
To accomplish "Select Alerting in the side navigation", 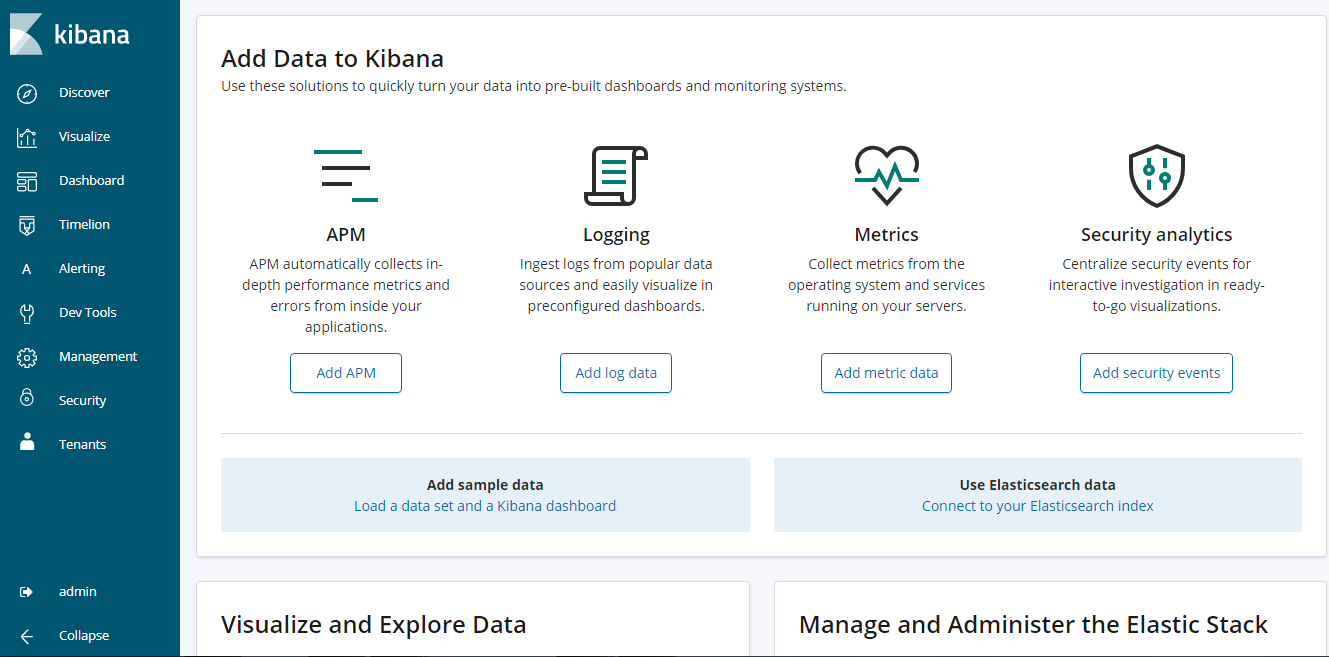I will pyautogui.click(x=82, y=269).
